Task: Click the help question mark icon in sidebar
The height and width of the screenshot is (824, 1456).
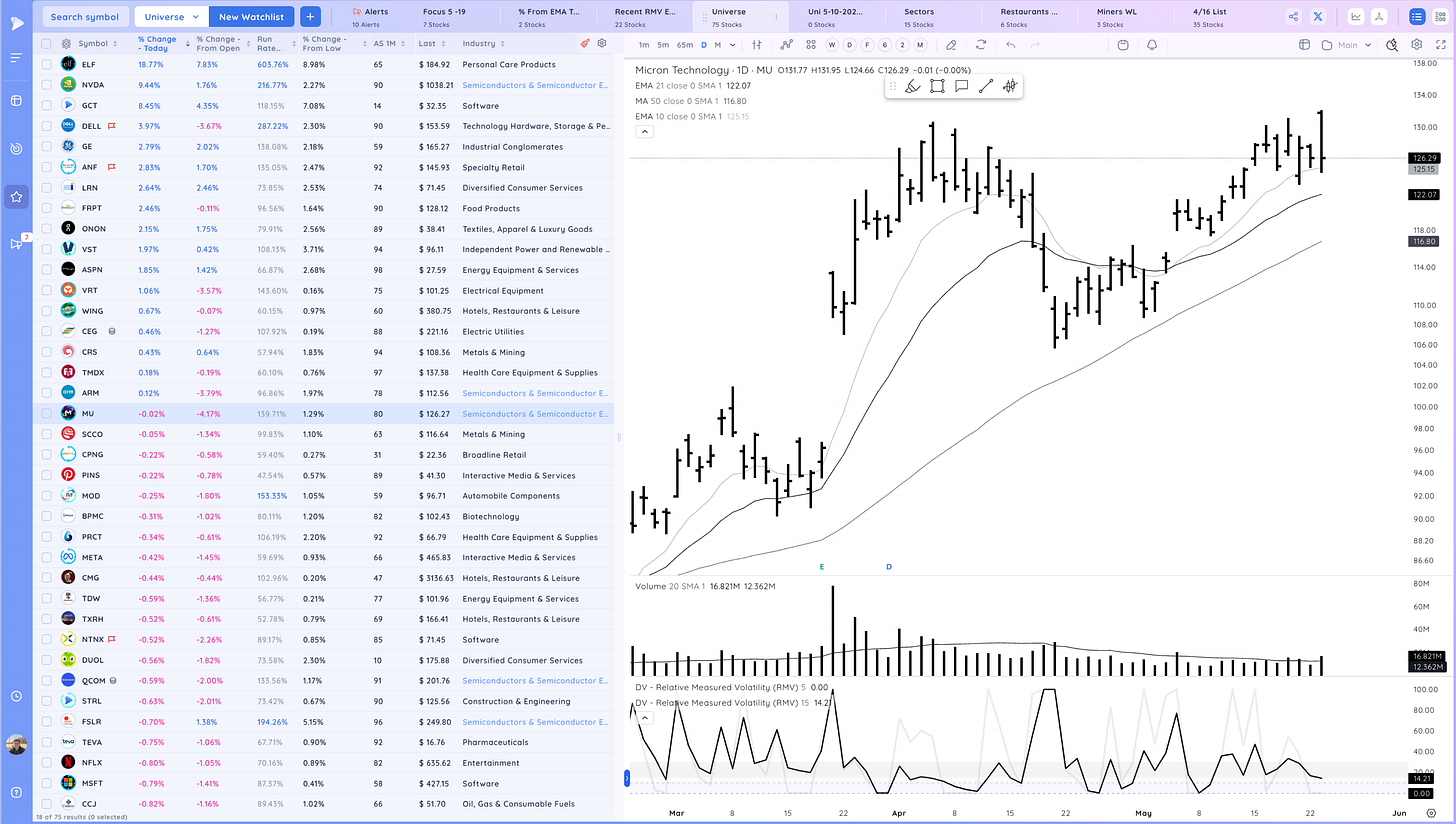Action: pos(16,793)
